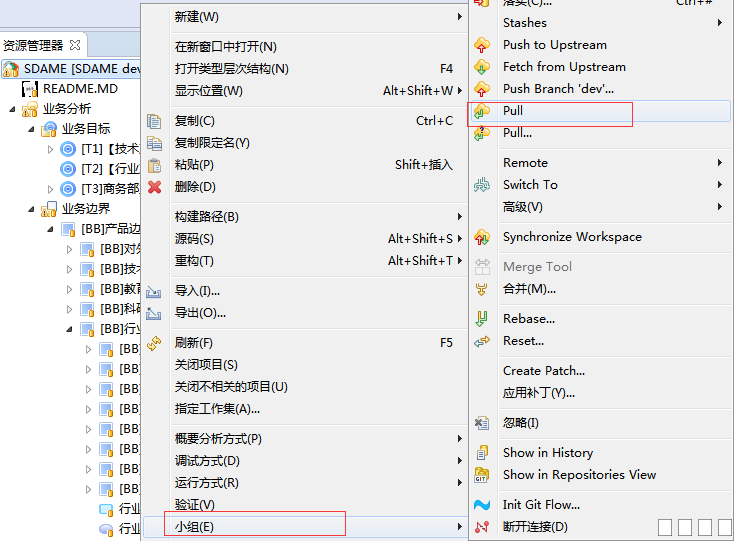Expand the [T1] tree item arrow
This screenshot has width=734, height=541.
coord(51,149)
